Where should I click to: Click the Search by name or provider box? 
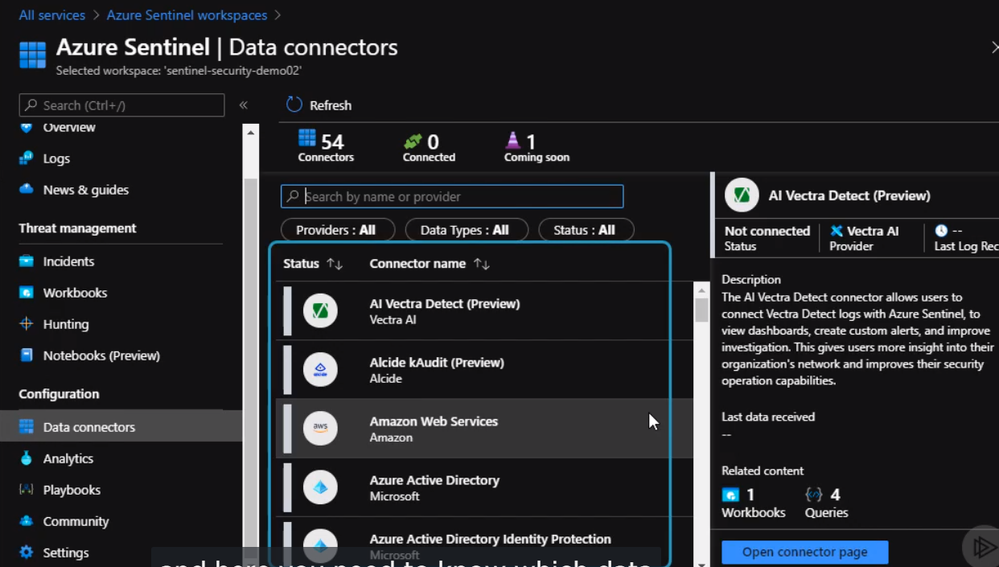[x=452, y=196]
